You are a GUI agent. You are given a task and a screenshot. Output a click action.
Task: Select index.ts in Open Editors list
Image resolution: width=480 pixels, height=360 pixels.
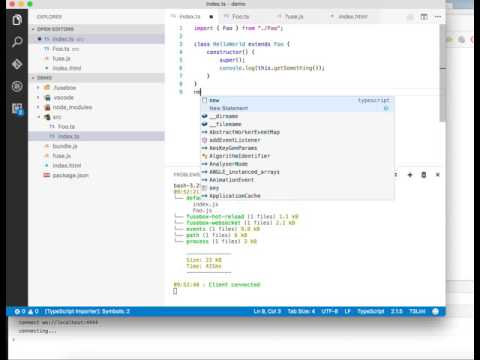(97, 39)
